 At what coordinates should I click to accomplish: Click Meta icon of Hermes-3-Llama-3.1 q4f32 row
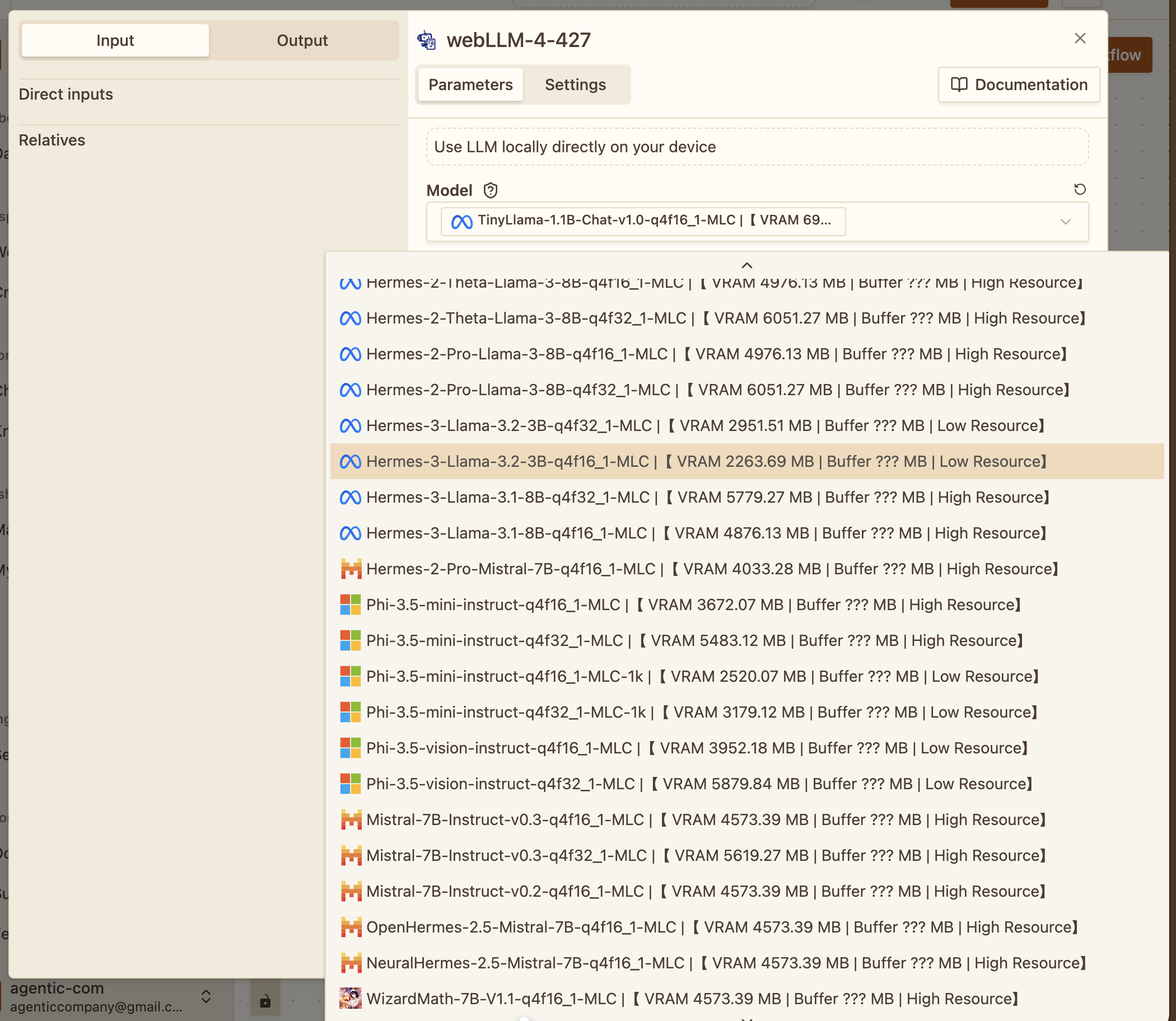click(350, 498)
